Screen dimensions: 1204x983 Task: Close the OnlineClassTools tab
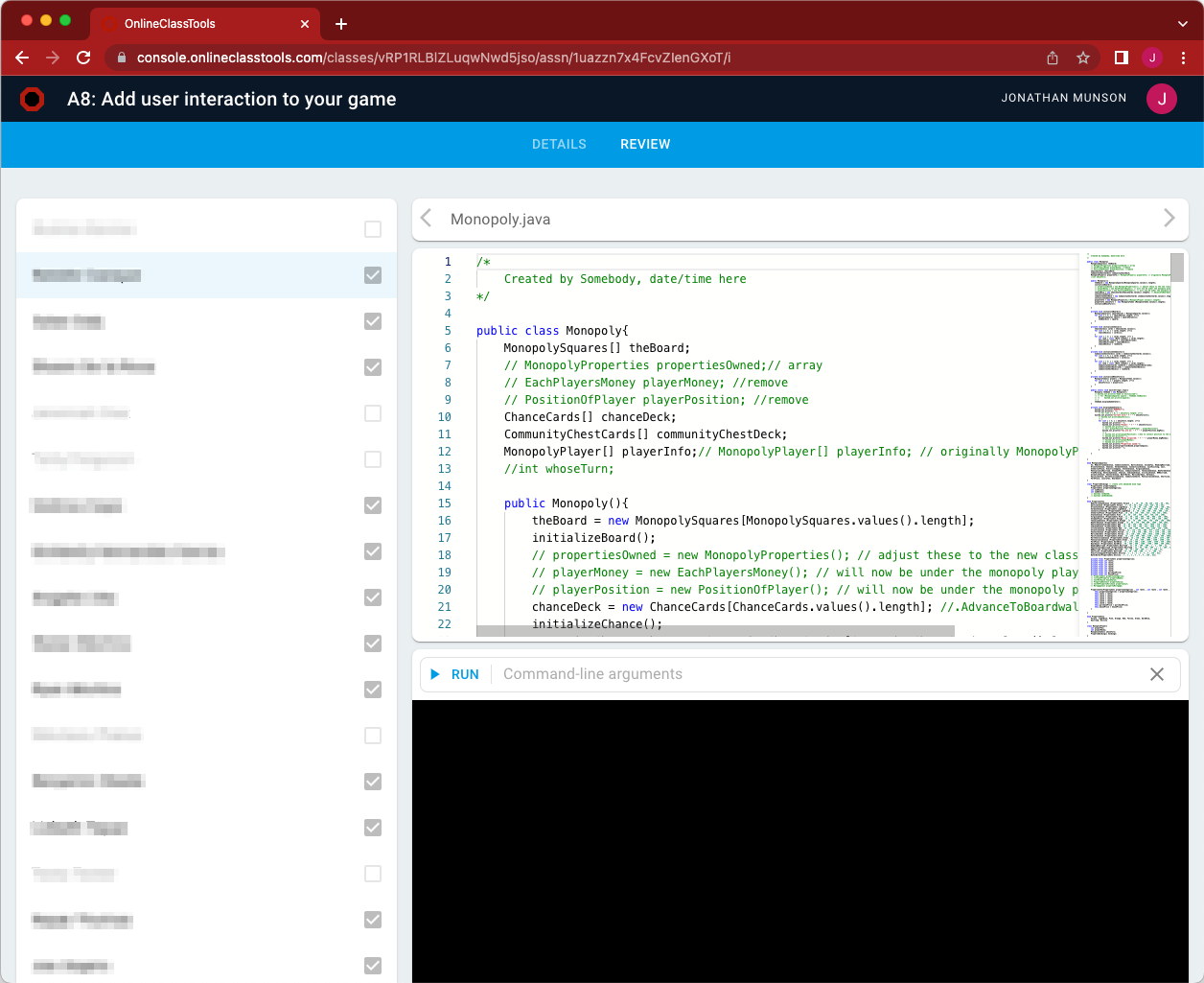tap(305, 24)
